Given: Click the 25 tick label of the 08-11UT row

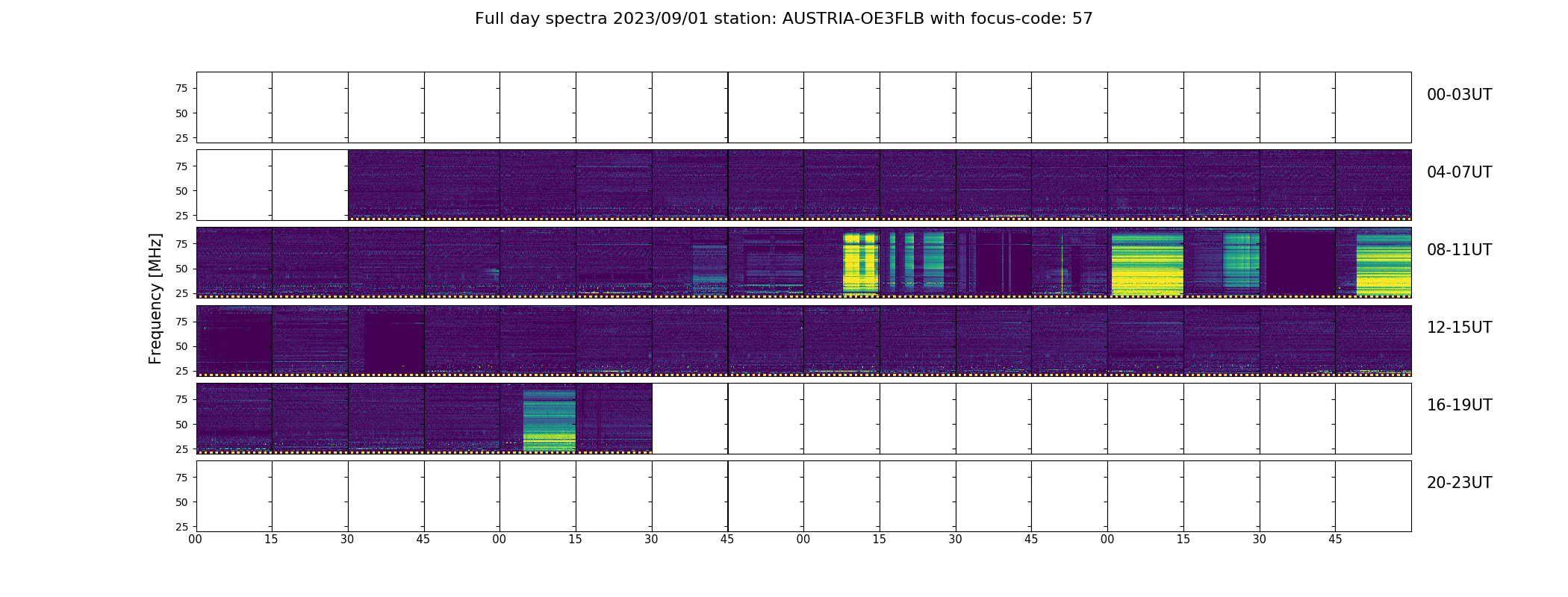Looking at the screenshot, I should 181,293.
